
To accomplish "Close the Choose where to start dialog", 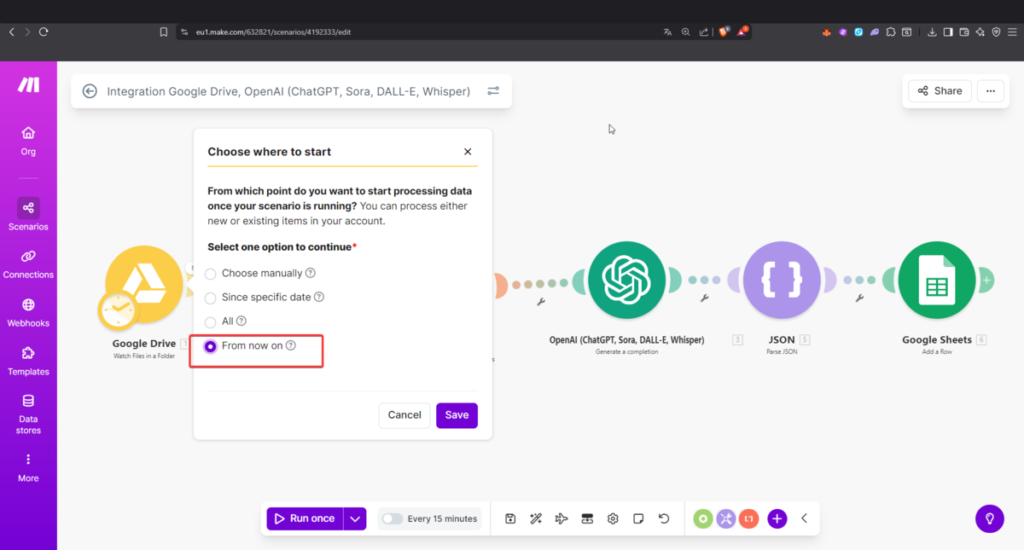I will [468, 152].
